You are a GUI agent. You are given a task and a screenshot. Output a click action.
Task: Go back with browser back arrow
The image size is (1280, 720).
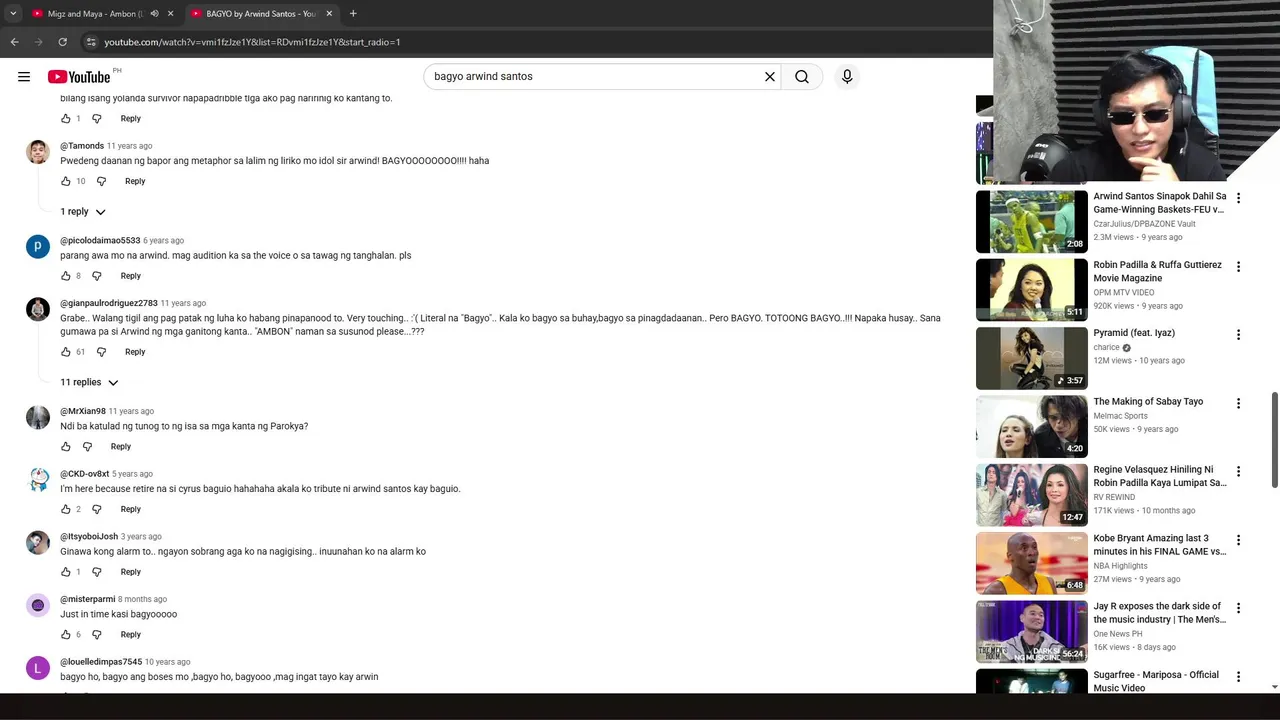pos(15,42)
